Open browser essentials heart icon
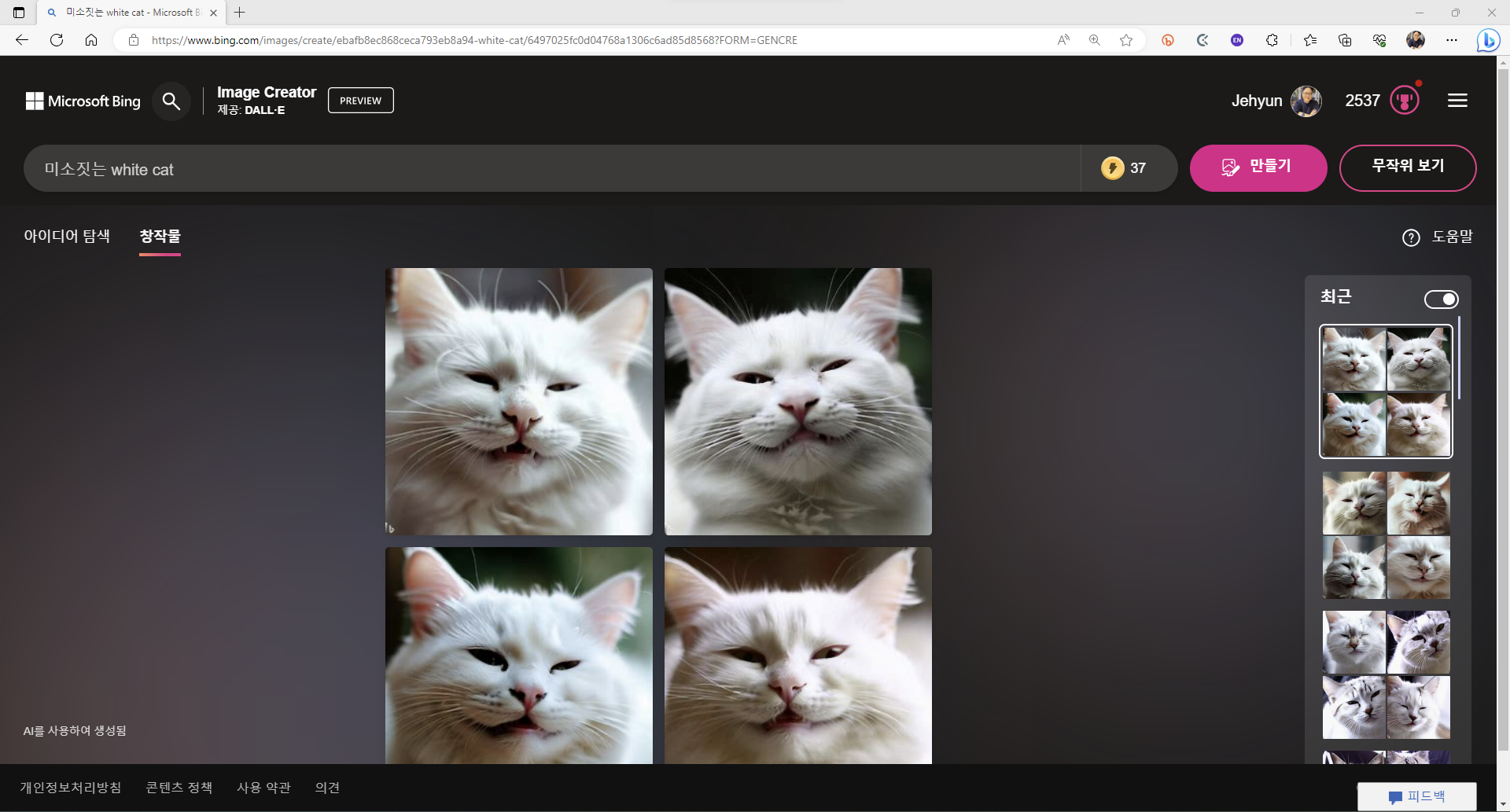Image resolution: width=1510 pixels, height=812 pixels. point(1379,40)
